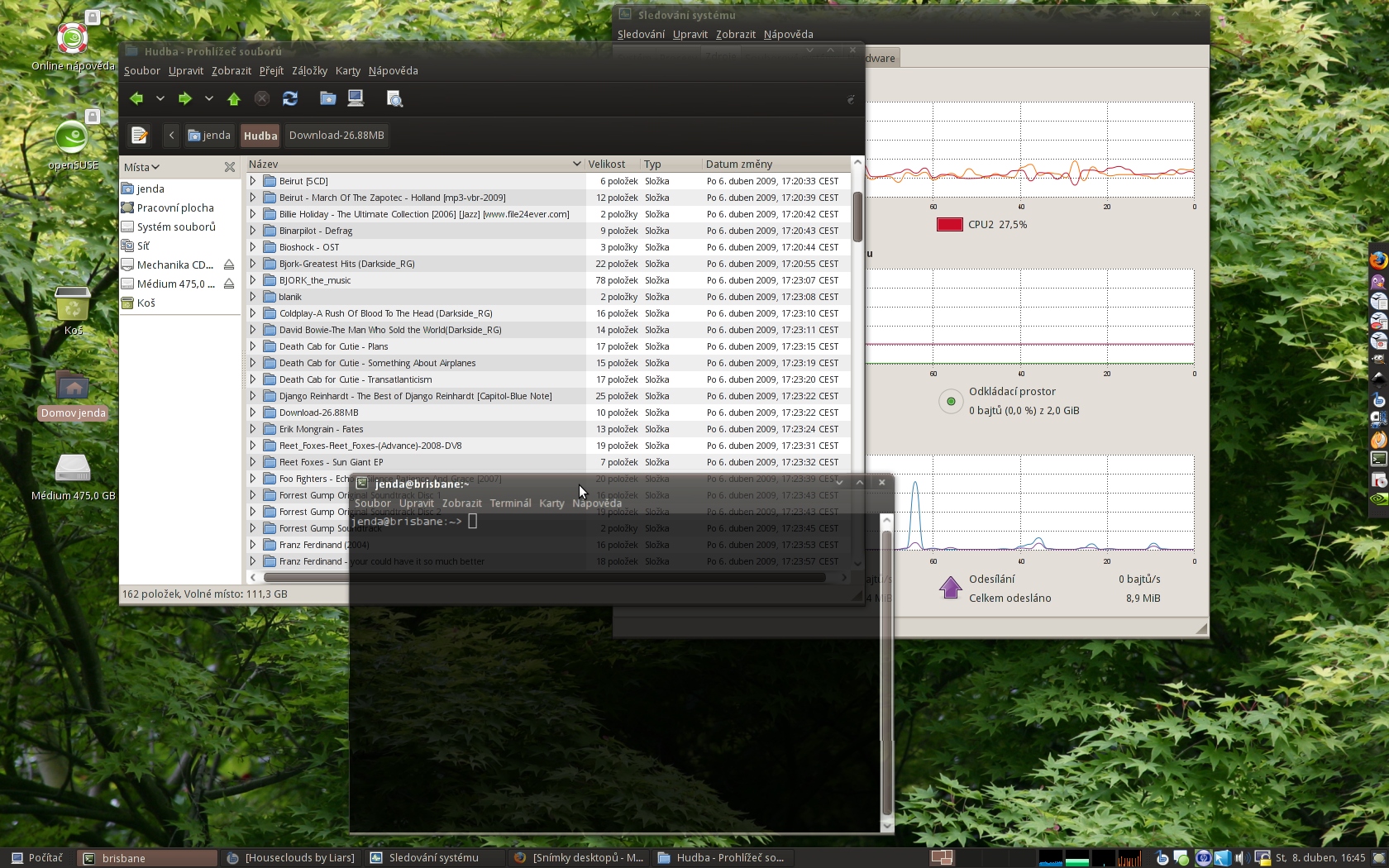The width and height of the screenshot is (1389, 868).
Task: Switch to Sledování systému taskbar item
Action: click(434, 858)
